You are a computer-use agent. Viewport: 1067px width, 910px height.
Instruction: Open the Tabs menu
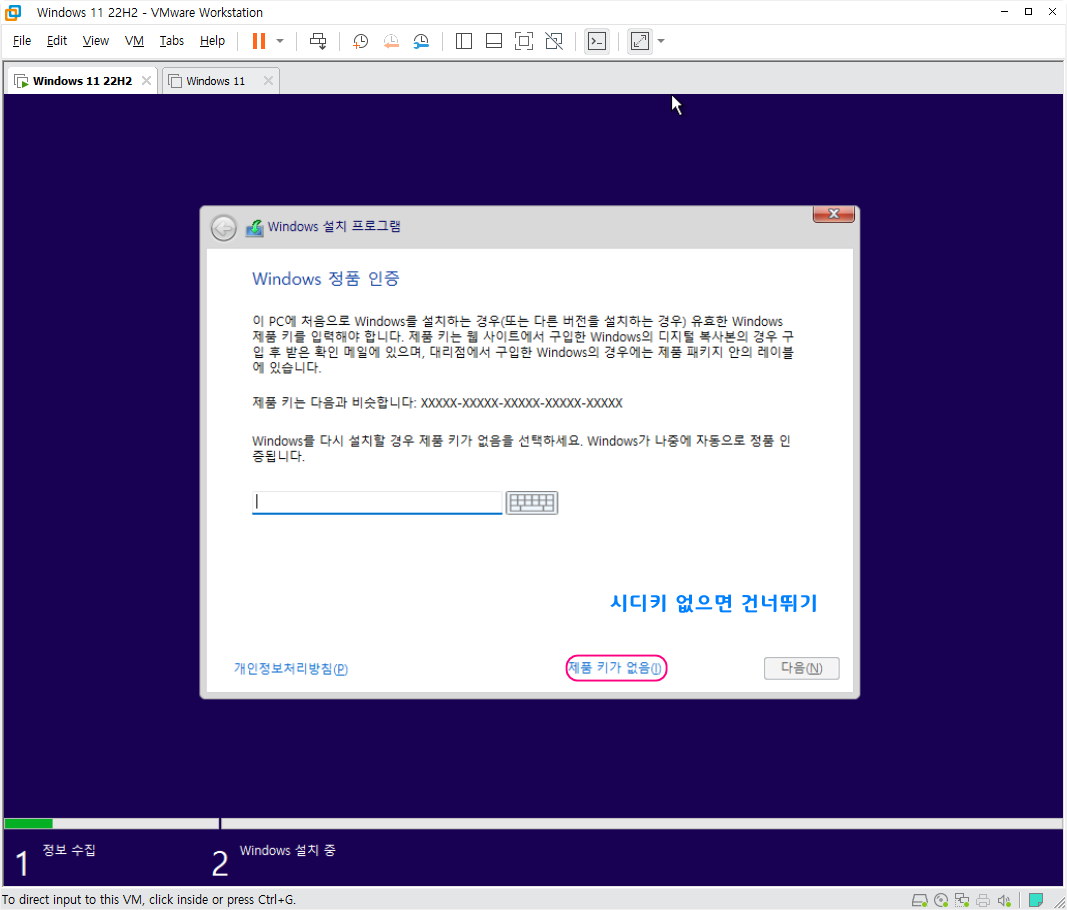click(x=171, y=41)
